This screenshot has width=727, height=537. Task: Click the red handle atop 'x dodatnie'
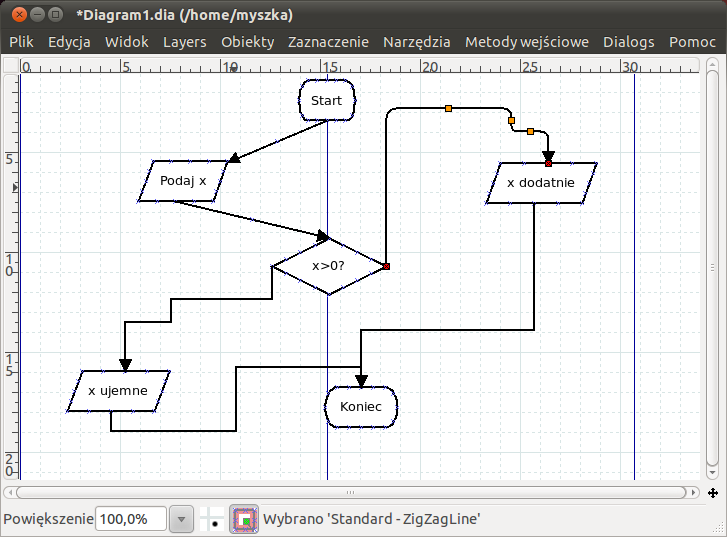click(x=548, y=163)
